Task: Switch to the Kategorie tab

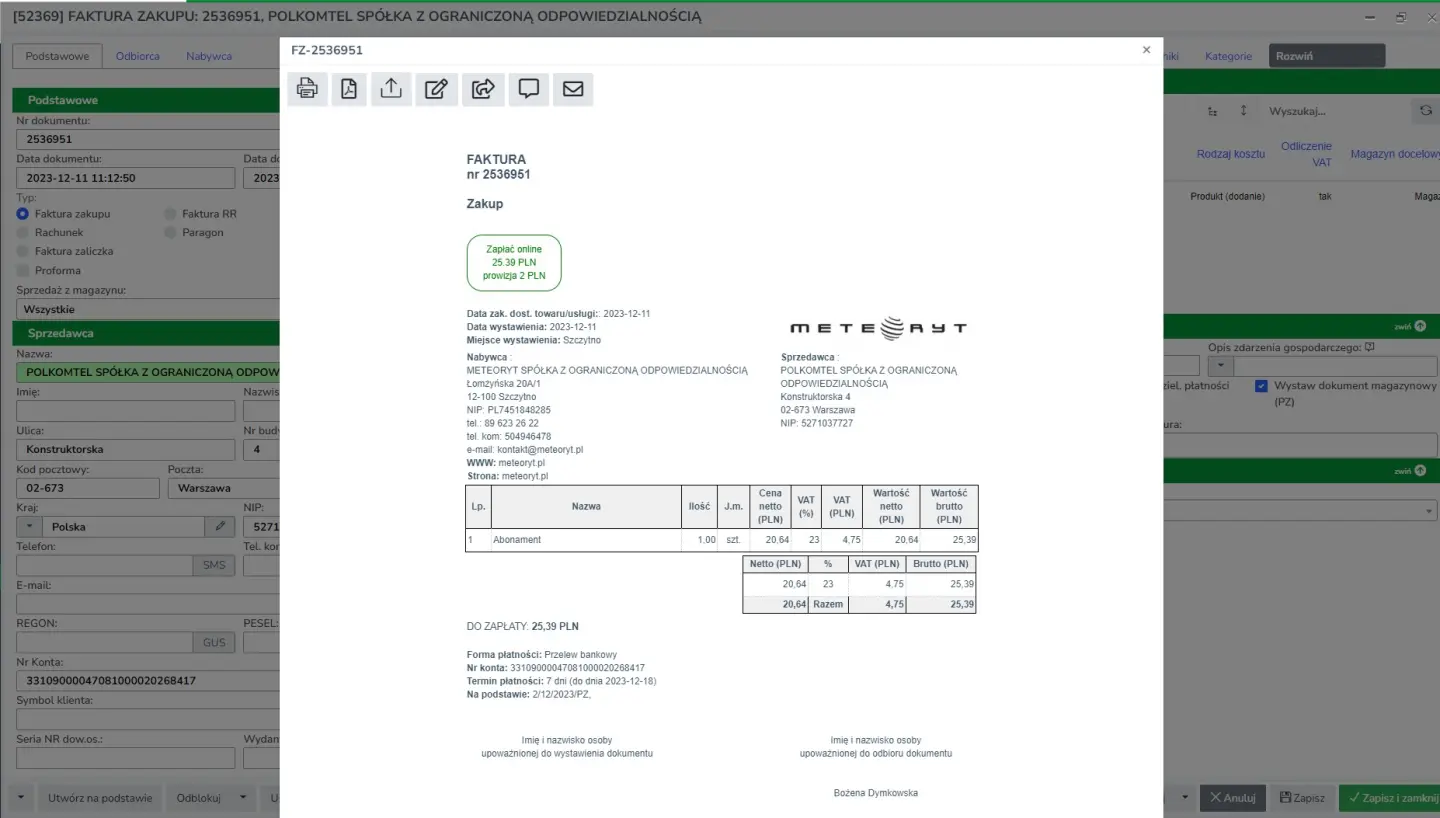Action: tap(1228, 56)
